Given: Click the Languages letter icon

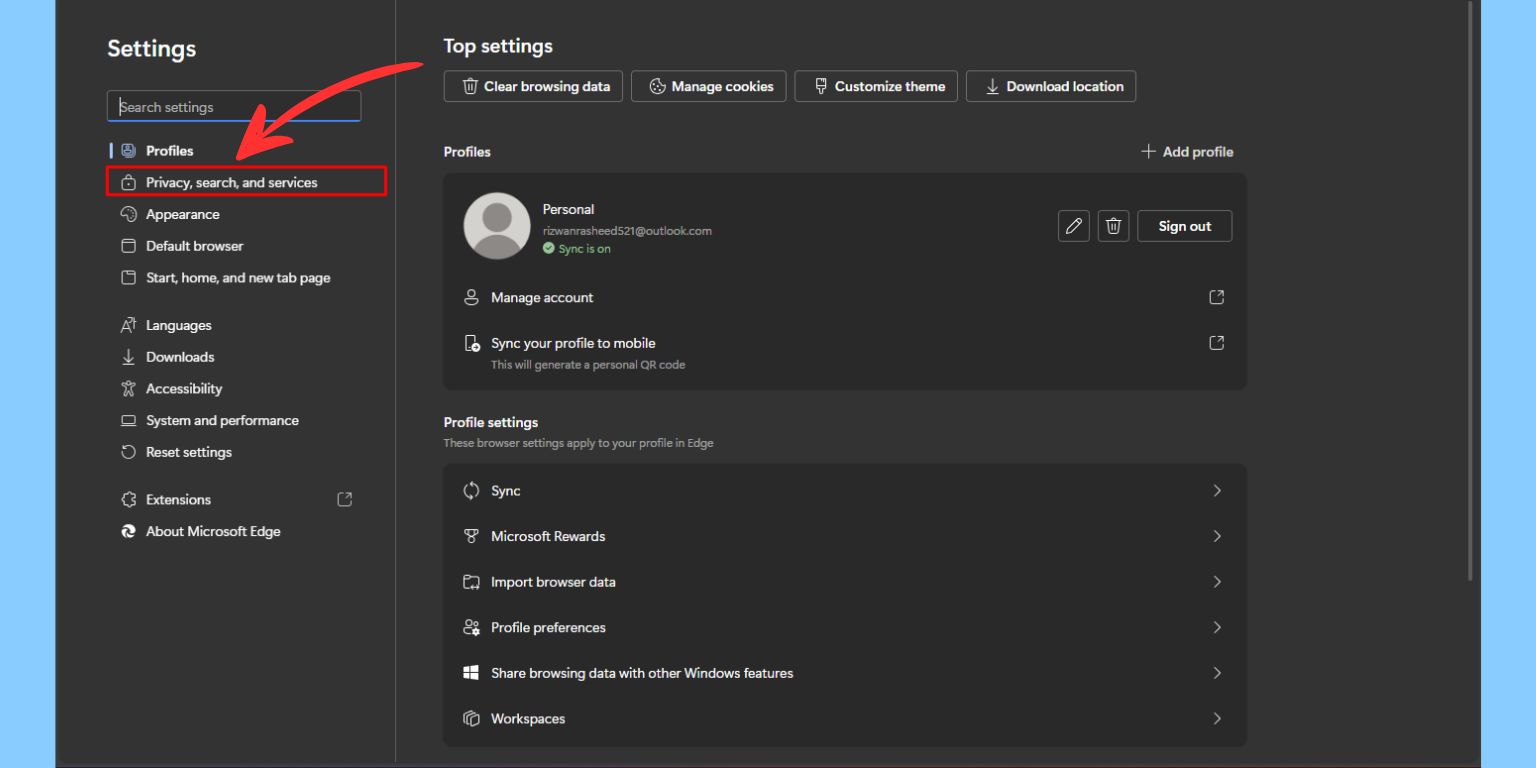Looking at the screenshot, I should [x=128, y=325].
